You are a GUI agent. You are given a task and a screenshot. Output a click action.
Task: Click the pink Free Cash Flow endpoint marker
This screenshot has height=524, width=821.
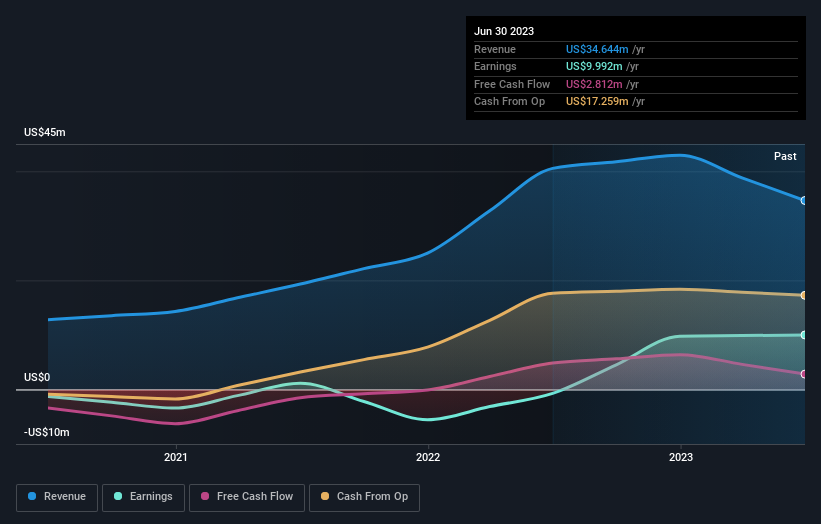804,374
